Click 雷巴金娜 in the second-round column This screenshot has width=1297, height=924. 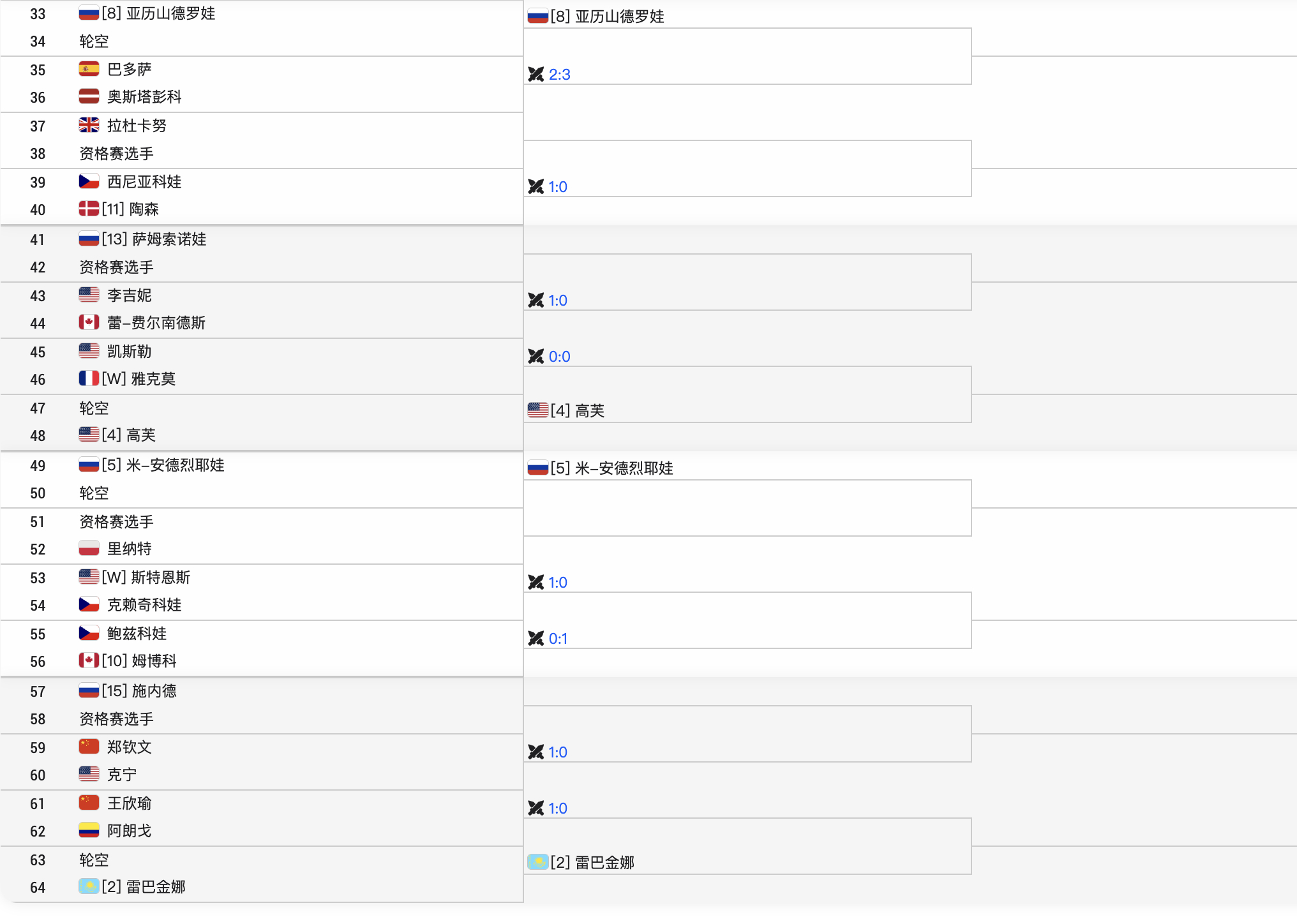tap(604, 863)
